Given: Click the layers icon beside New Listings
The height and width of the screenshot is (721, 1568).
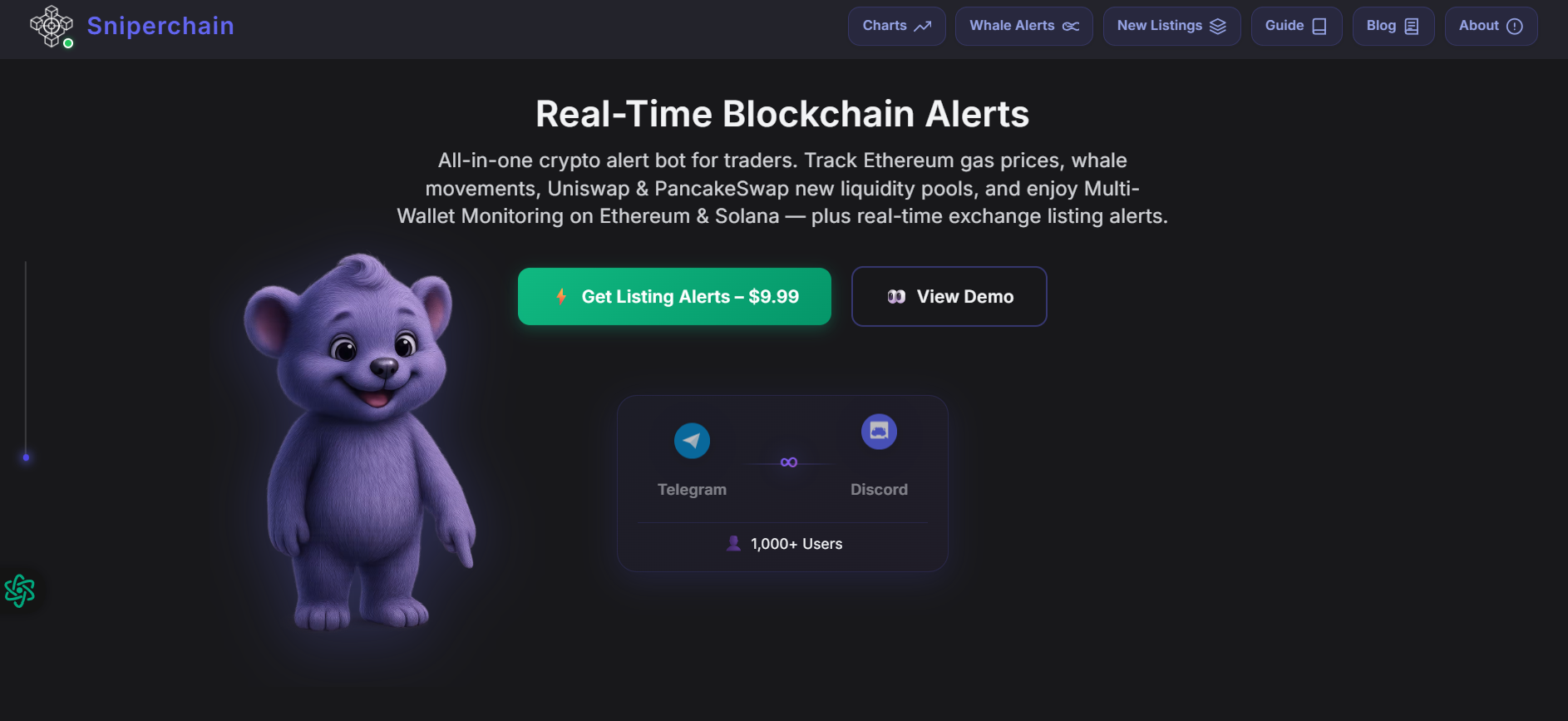Looking at the screenshot, I should point(1217,26).
